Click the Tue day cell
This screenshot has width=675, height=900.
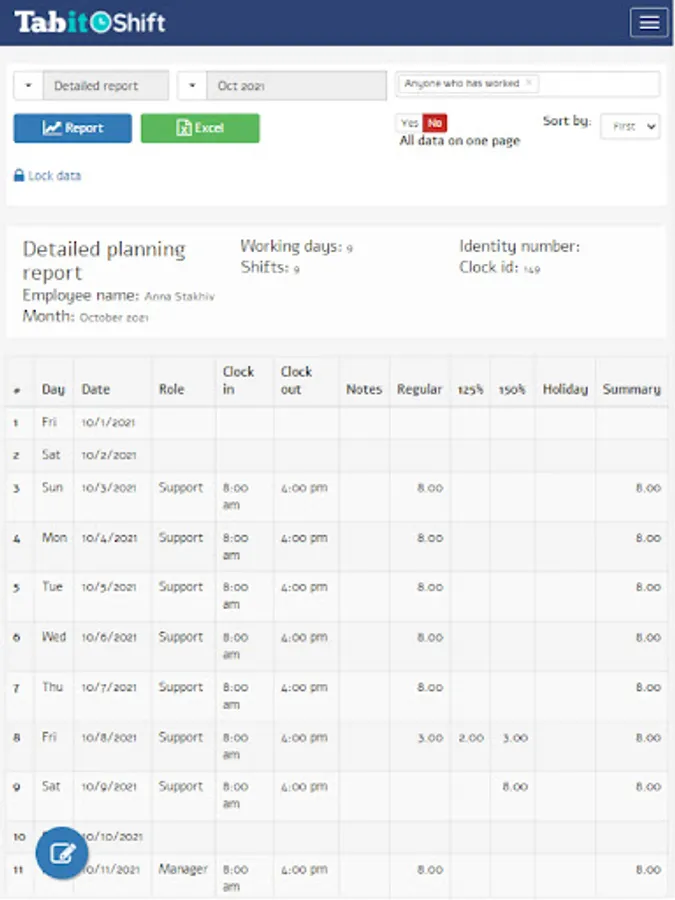click(52, 587)
